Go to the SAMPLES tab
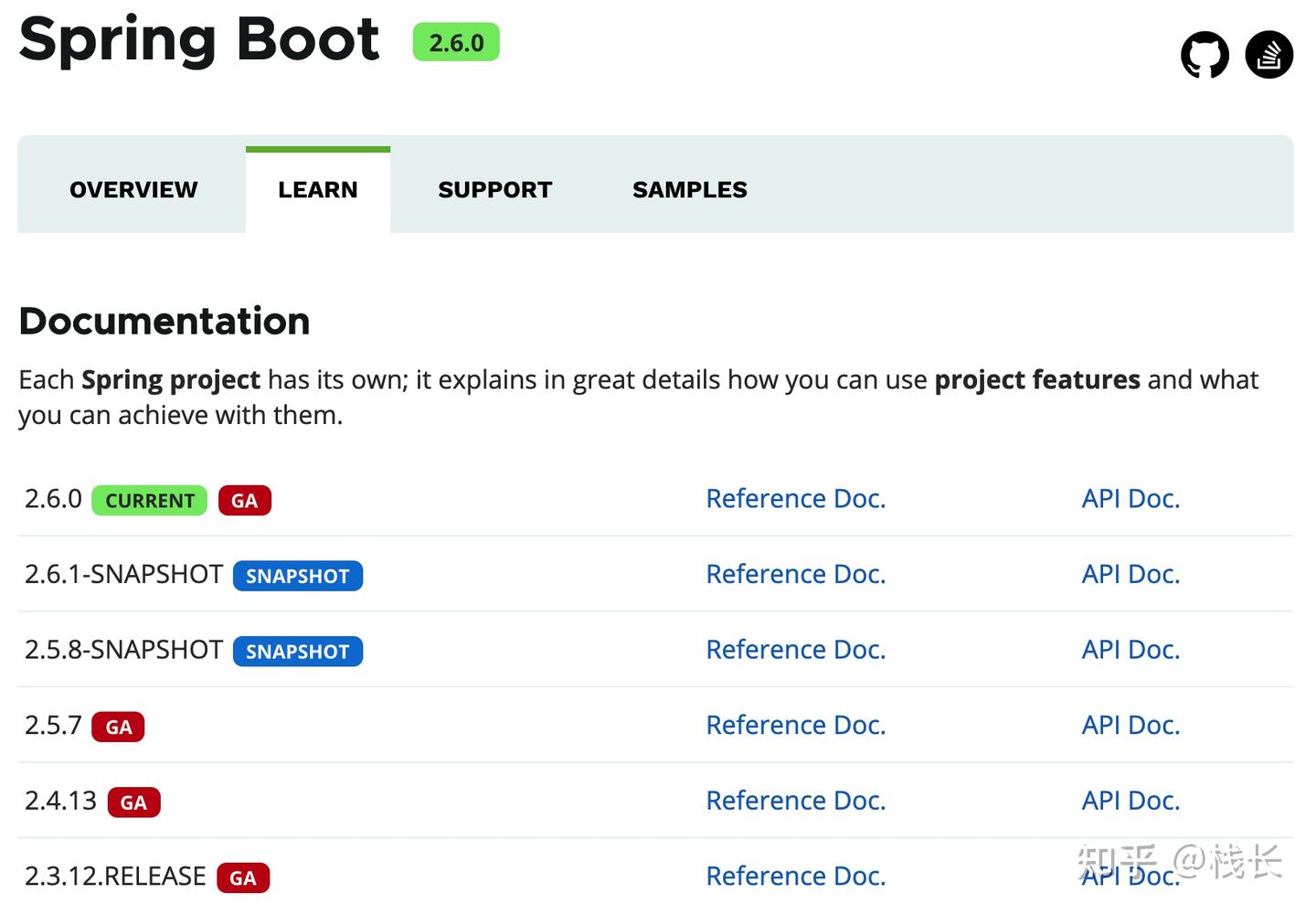The height and width of the screenshot is (914, 1316). pyautogui.click(x=690, y=189)
